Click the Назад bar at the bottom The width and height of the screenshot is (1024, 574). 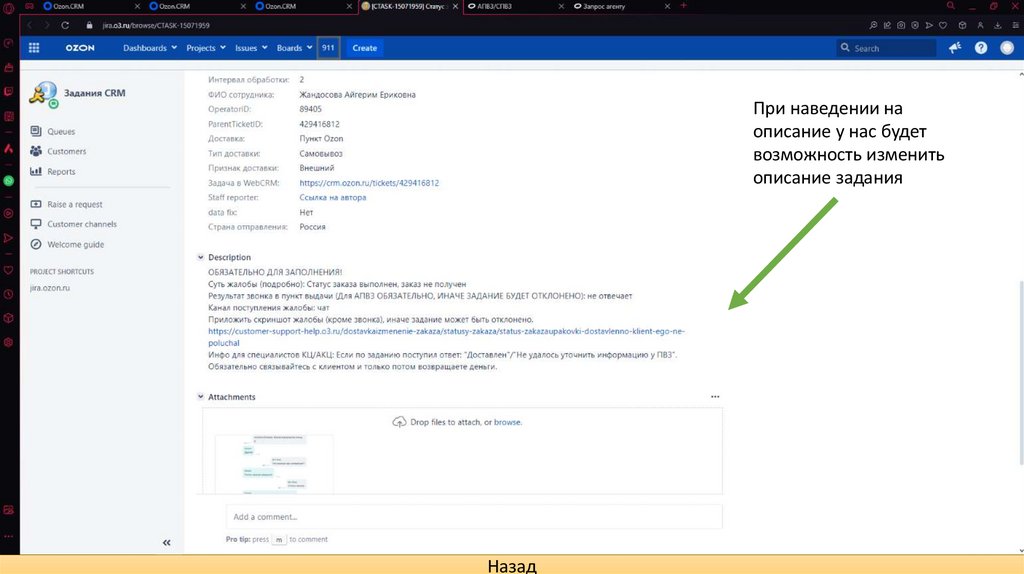(512, 565)
